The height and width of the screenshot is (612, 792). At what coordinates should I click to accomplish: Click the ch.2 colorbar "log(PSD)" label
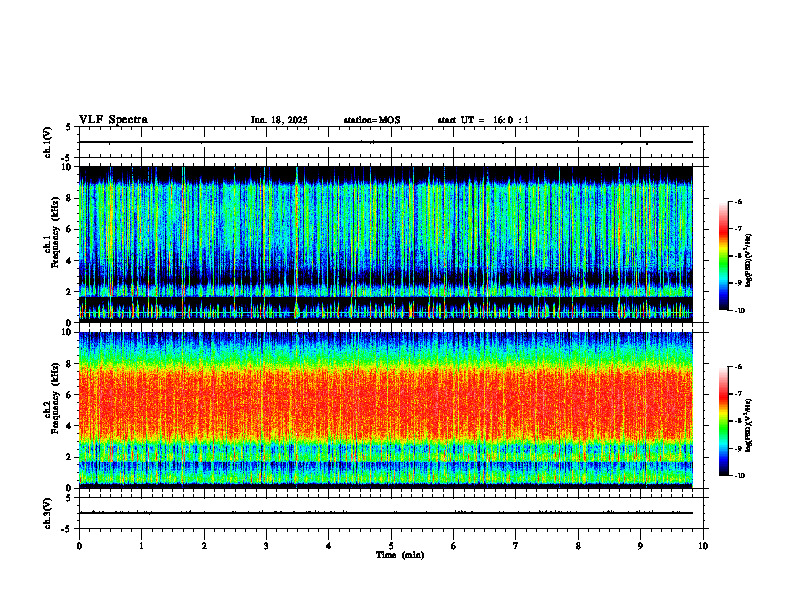[749, 425]
